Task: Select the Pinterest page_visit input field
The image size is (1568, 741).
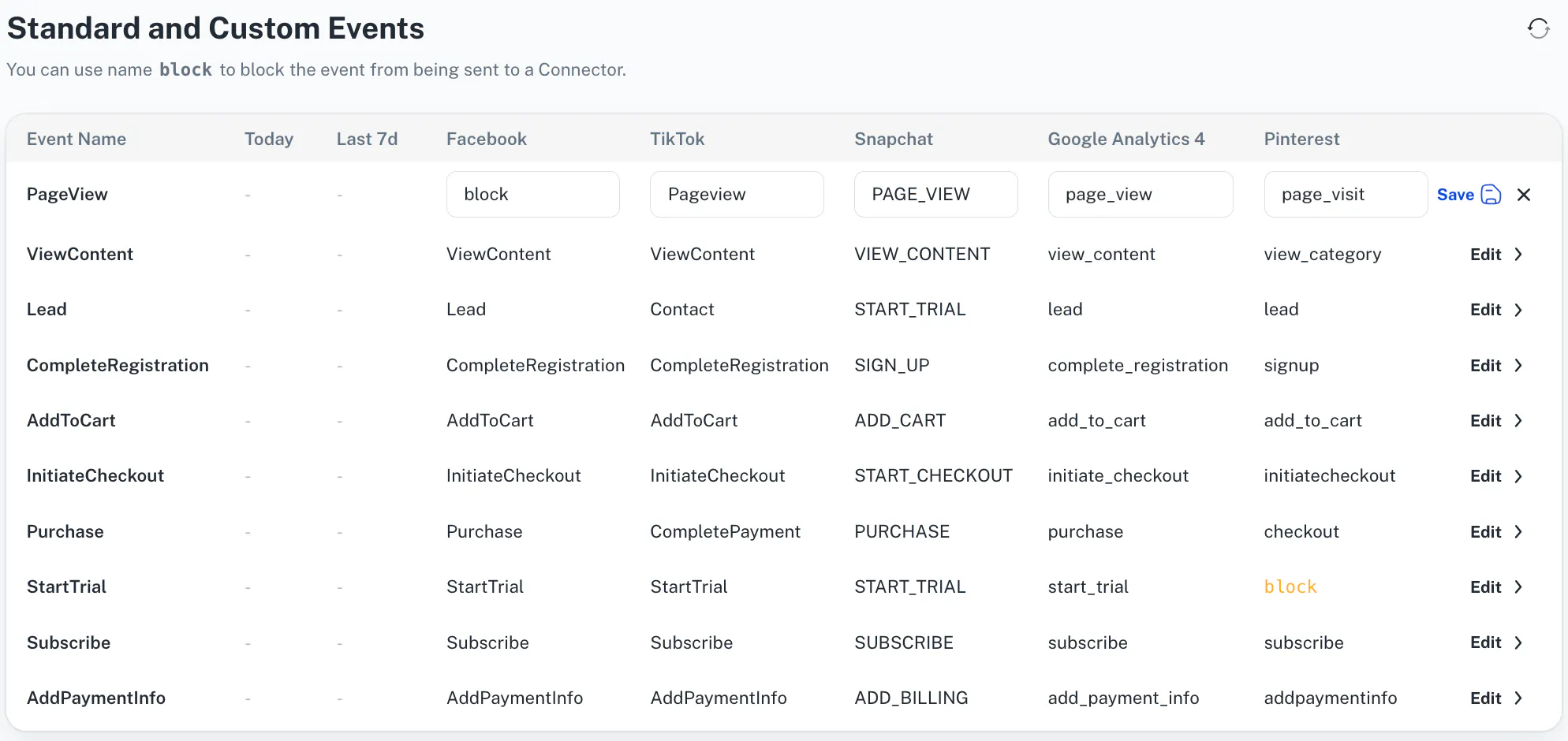Action: (x=1346, y=195)
